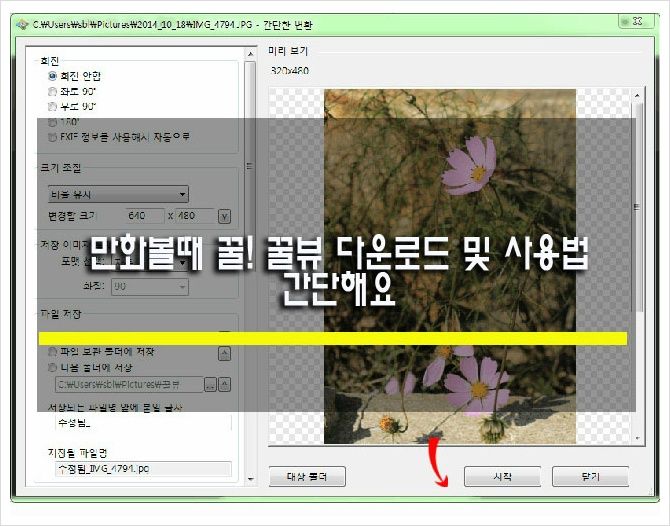Close the window via title bar X
The height and width of the screenshot is (526, 670).
(x=636, y=21)
